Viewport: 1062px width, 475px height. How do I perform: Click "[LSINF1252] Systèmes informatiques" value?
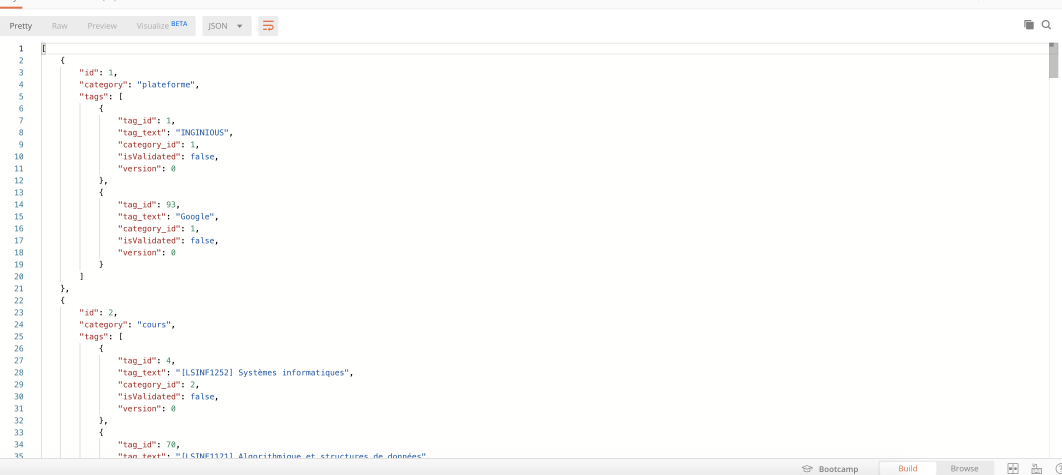(x=264, y=373)
